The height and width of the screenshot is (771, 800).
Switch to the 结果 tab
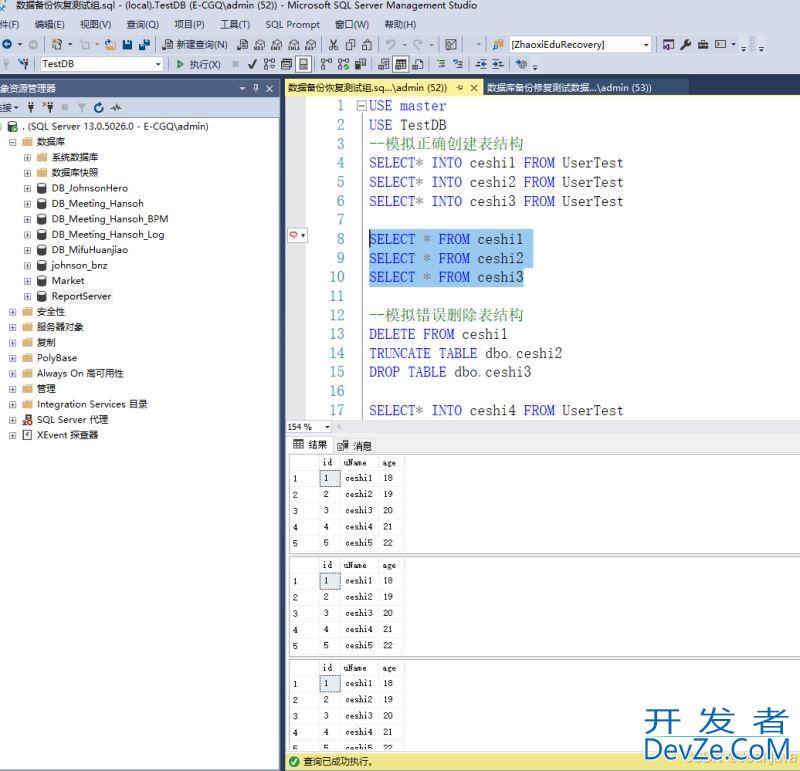coord(310,445)
